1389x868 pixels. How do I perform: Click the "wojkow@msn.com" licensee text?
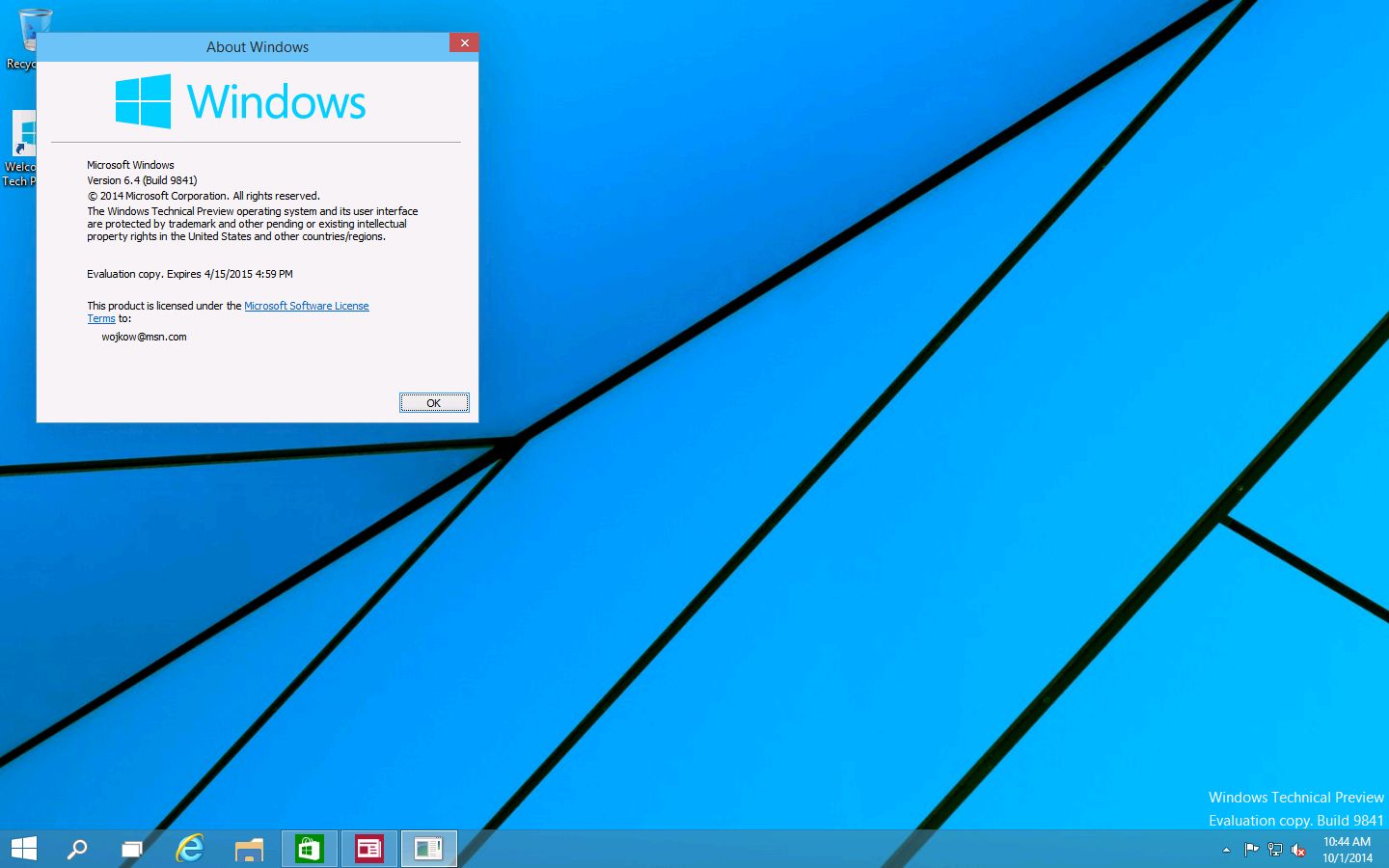coord(144,337)
